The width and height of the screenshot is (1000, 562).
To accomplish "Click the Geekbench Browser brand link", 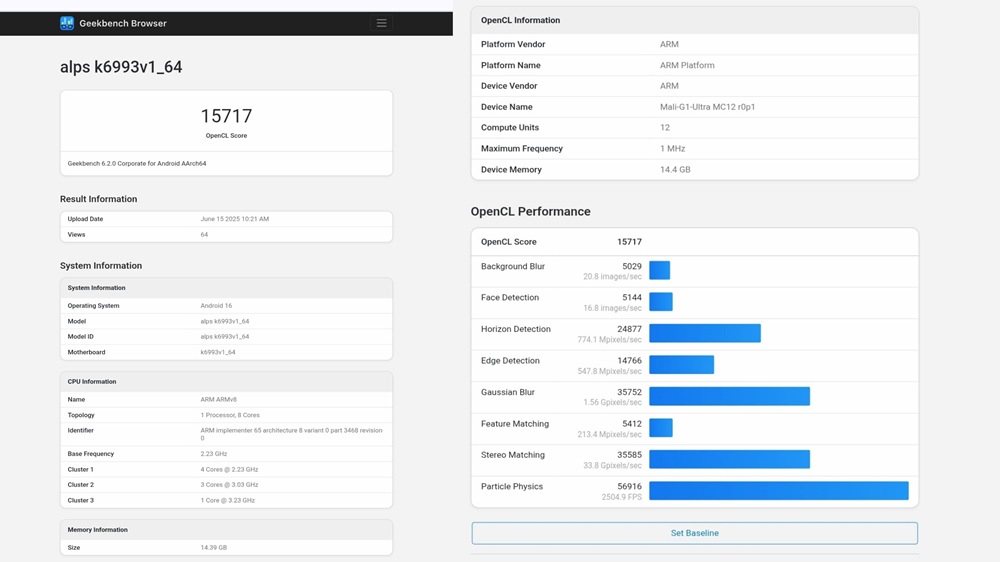I will coord(122,23).
